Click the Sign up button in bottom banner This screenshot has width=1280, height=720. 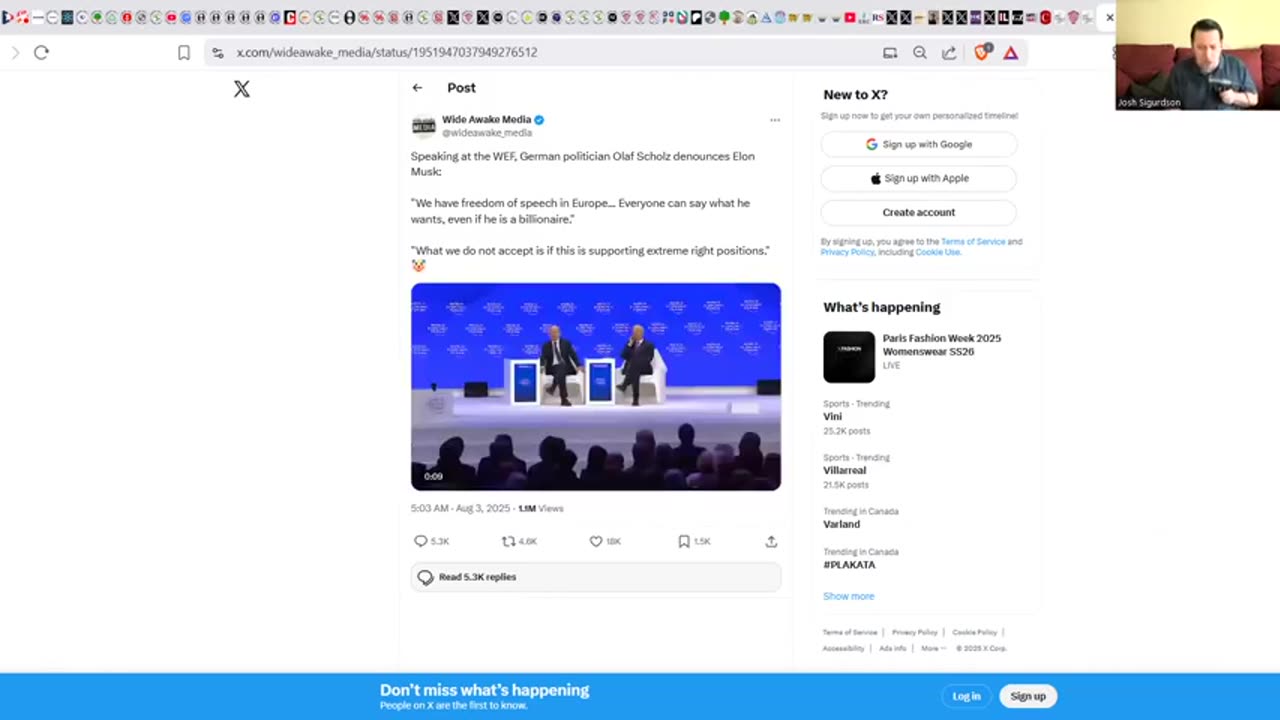(1028, 696)
